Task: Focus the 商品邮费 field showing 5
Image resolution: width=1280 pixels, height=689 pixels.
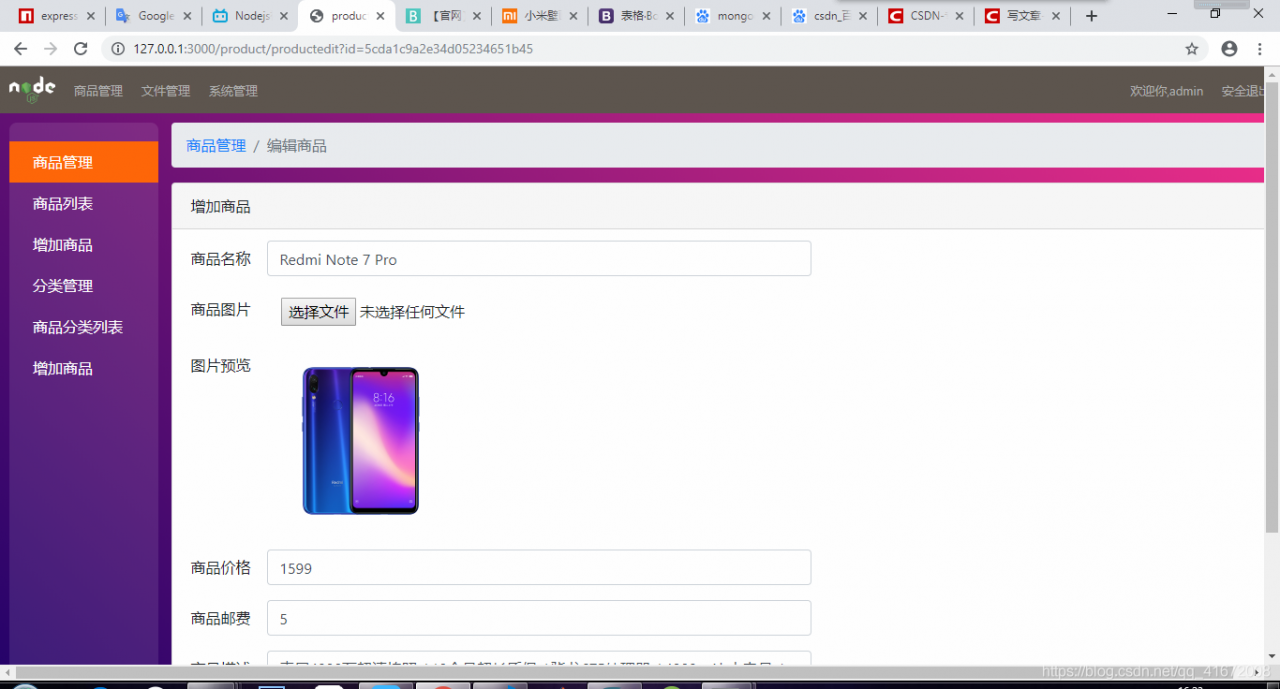Action: pyautogui.click(x=539, y=618)
